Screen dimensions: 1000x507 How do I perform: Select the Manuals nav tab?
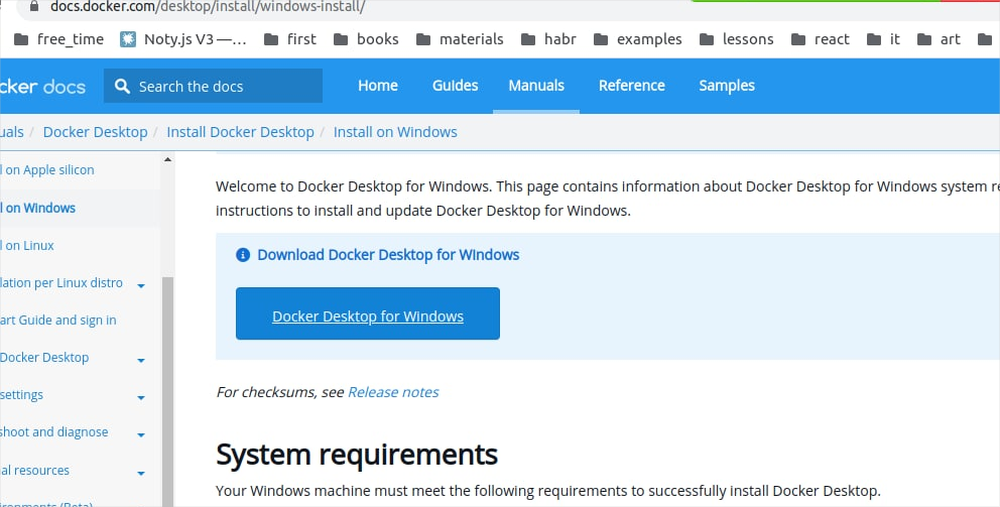click(x=536, y=85)
